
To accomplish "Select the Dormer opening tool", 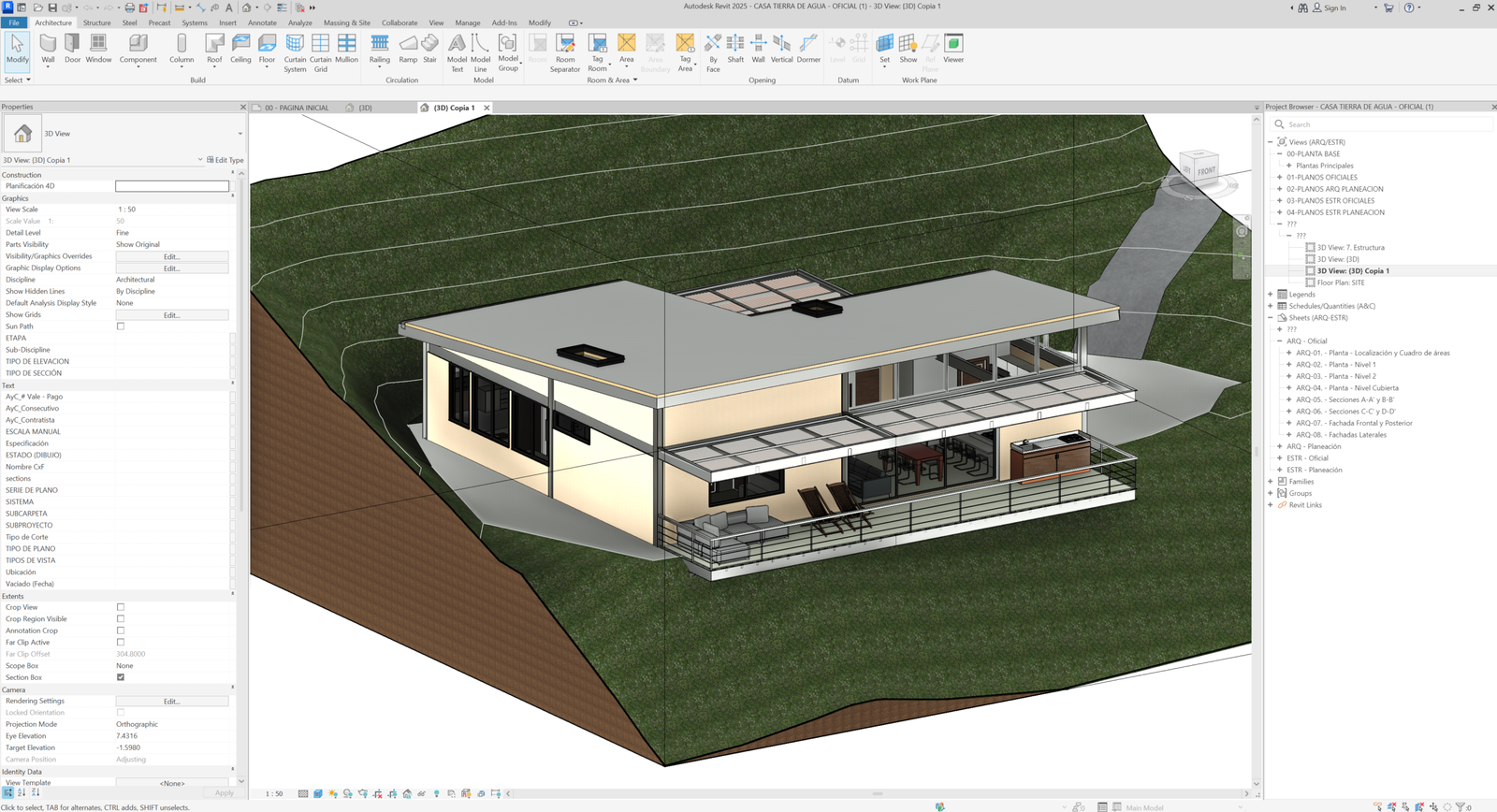I will click(808, 50).
